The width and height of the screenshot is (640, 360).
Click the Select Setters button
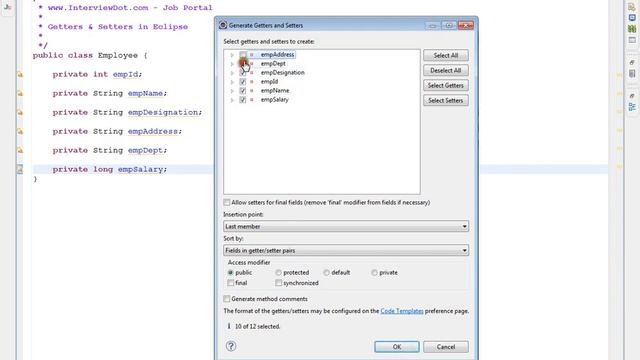click(446, 100)
